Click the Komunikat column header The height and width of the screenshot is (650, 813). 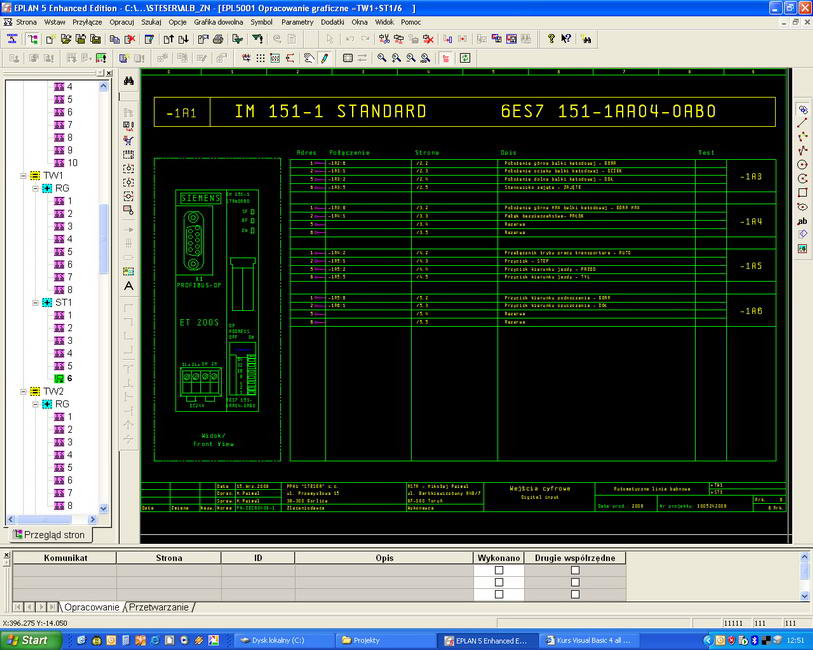click(65, 558)
